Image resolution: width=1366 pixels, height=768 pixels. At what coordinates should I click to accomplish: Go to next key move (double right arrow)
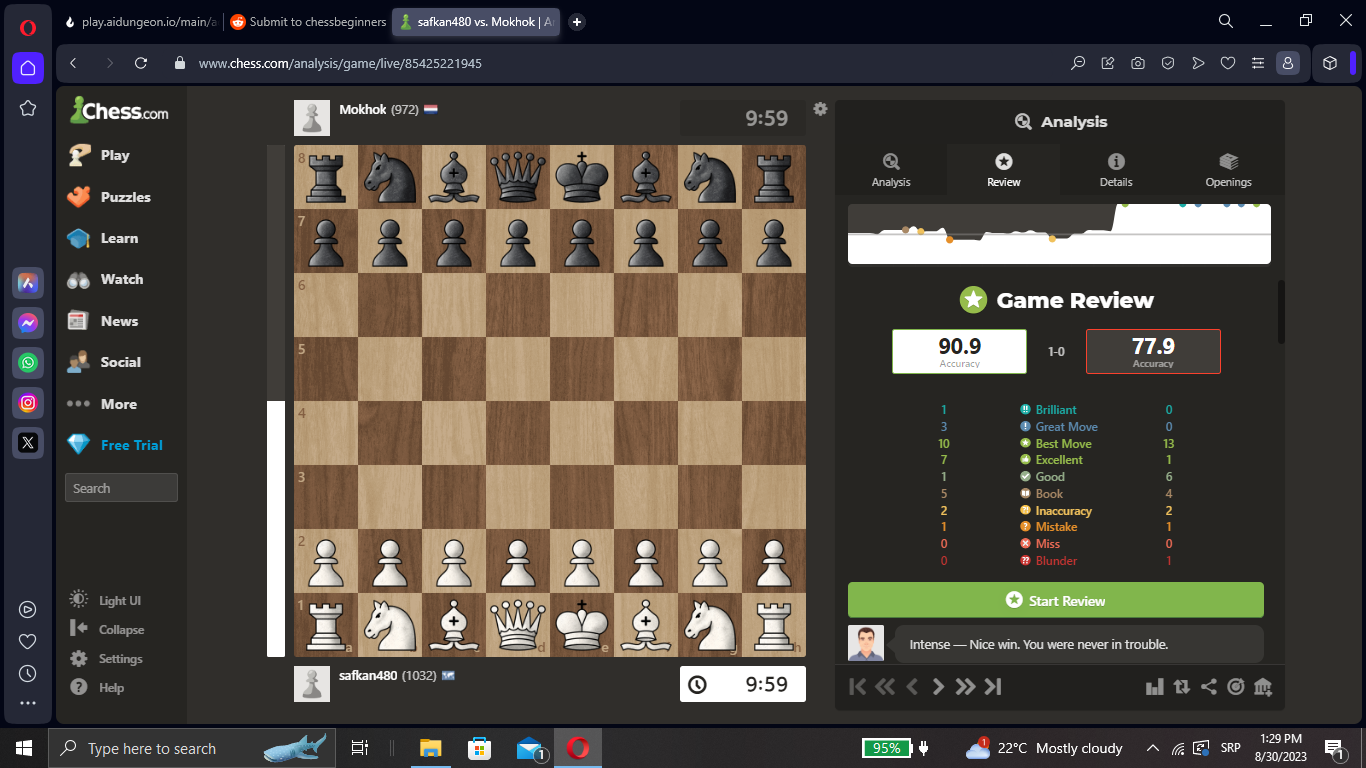(965, 686)
